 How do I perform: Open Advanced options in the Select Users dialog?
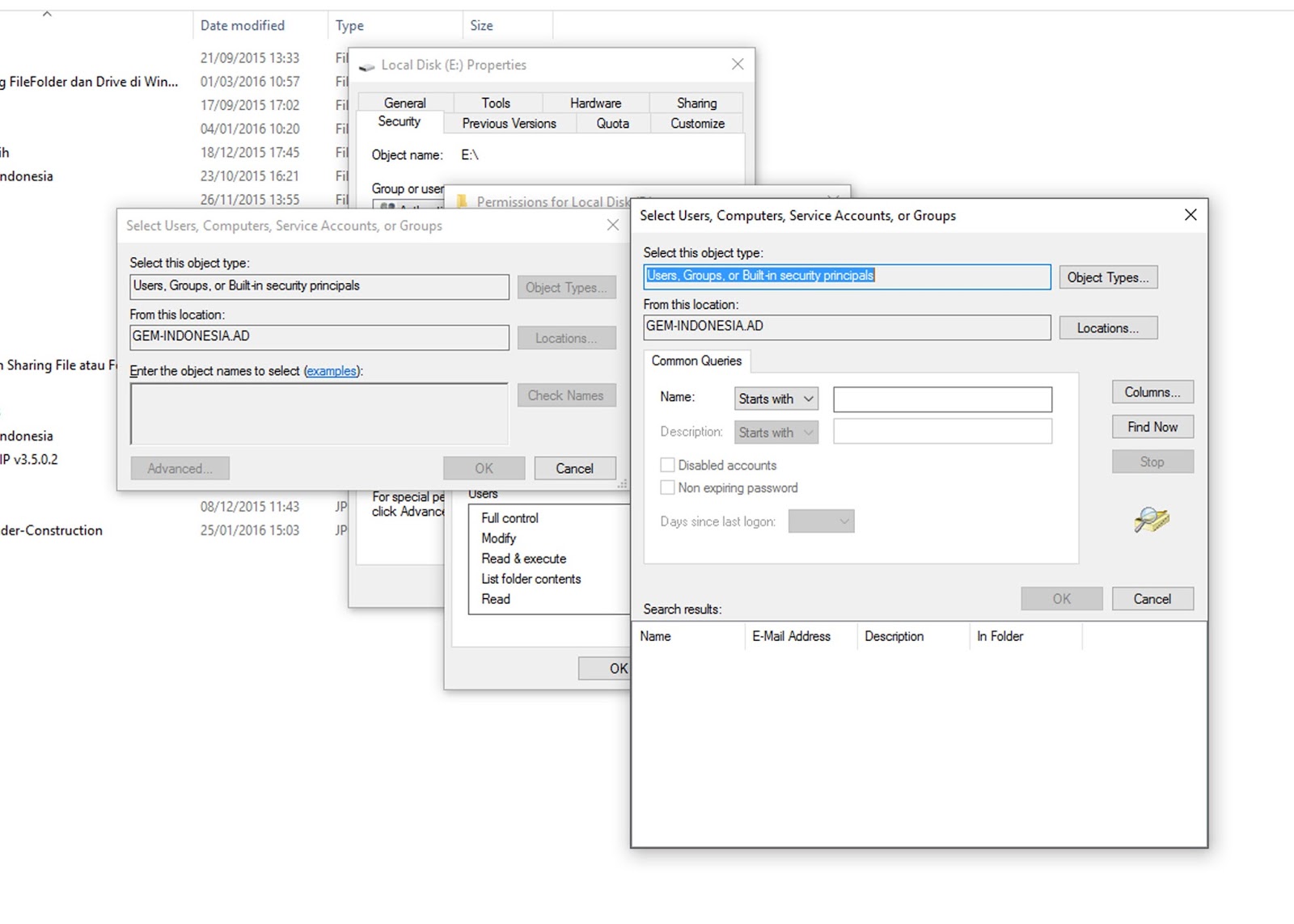tap(180, 468)
